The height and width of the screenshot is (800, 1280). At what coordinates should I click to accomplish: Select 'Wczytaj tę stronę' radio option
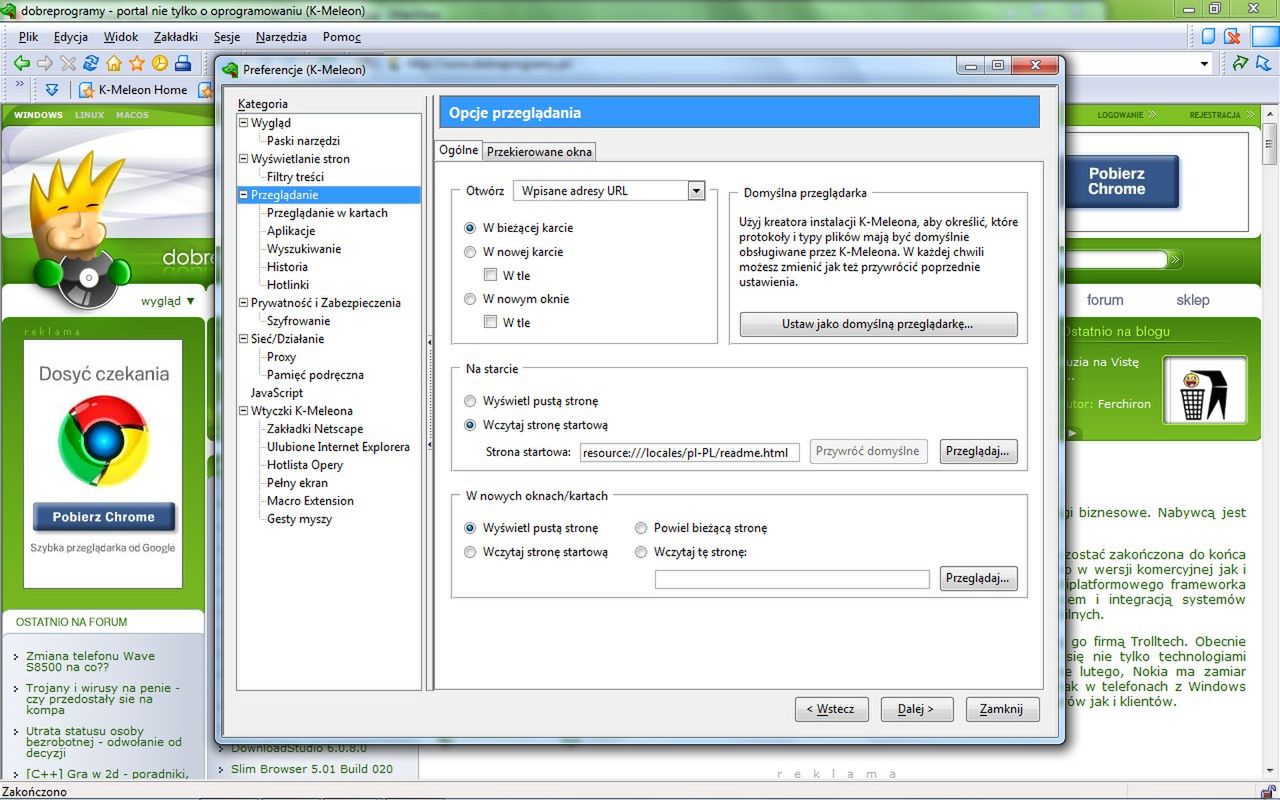pos(641,552)
